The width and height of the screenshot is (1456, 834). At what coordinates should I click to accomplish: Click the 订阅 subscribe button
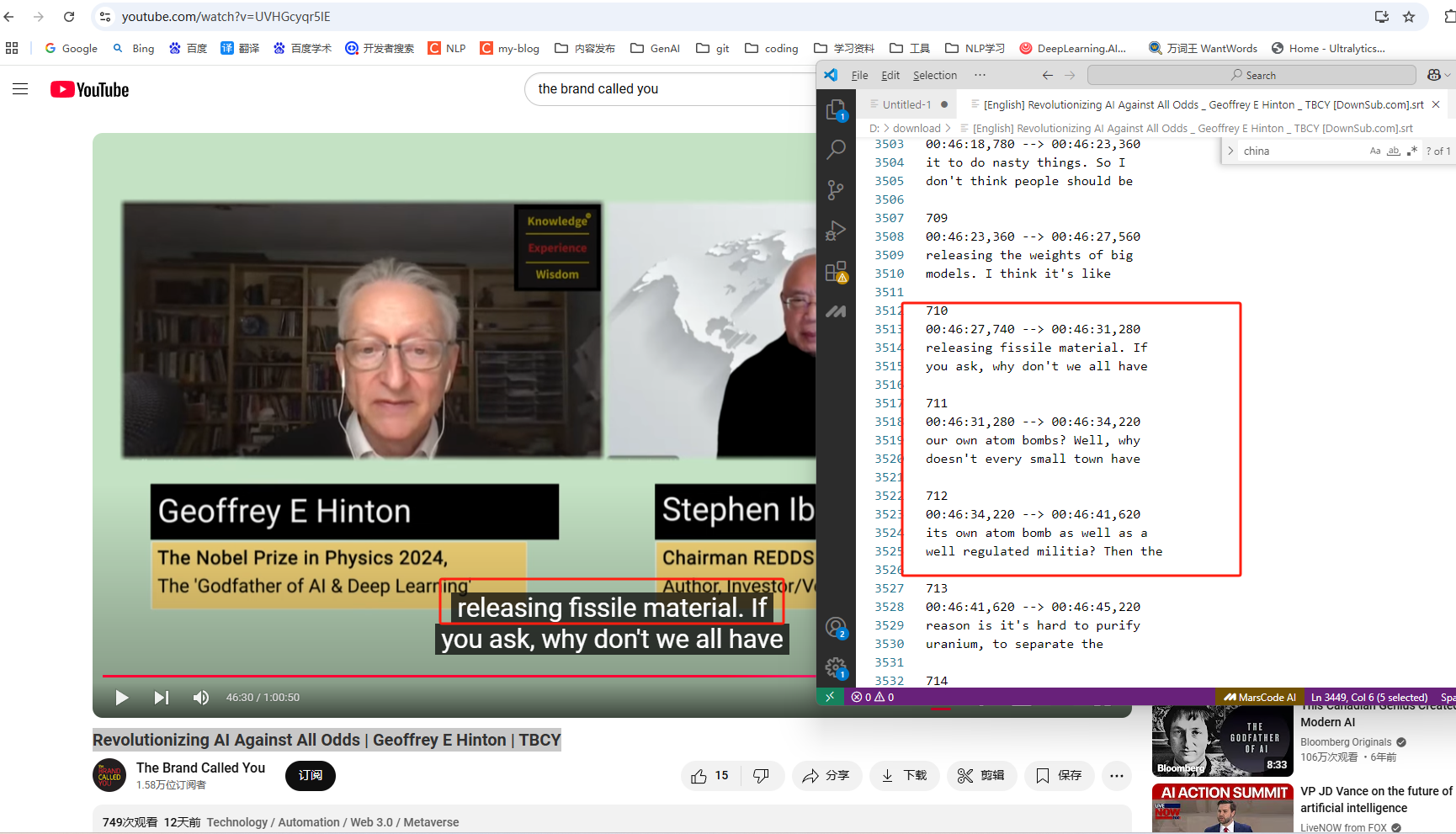click(x=311, y=775)
